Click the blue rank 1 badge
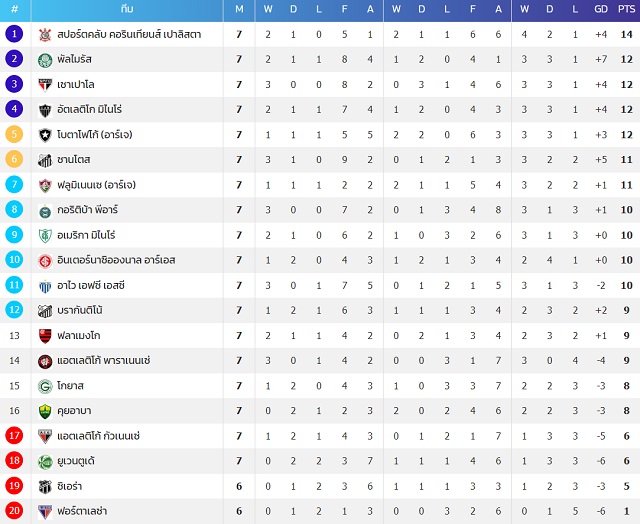 click(14, 34)
